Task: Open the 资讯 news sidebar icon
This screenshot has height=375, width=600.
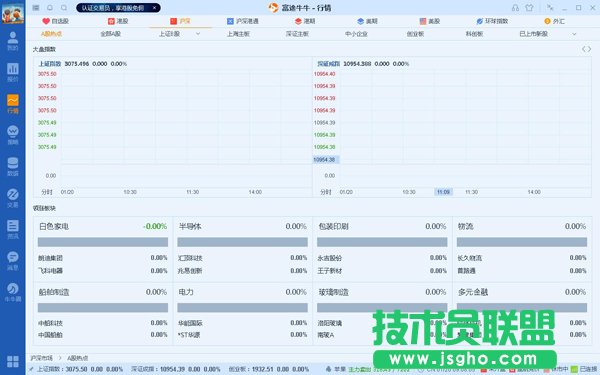Action: 13,229
